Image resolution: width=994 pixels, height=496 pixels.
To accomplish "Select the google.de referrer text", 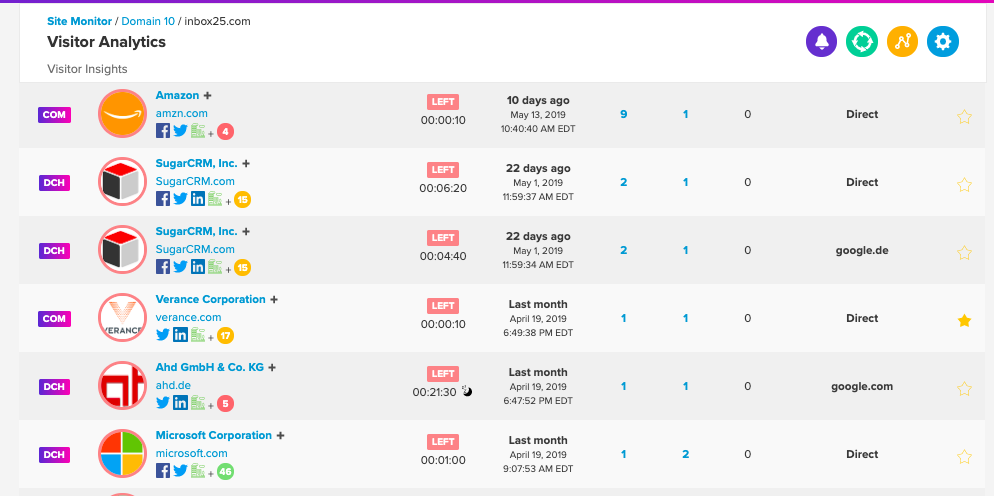I will click(862, 250).
